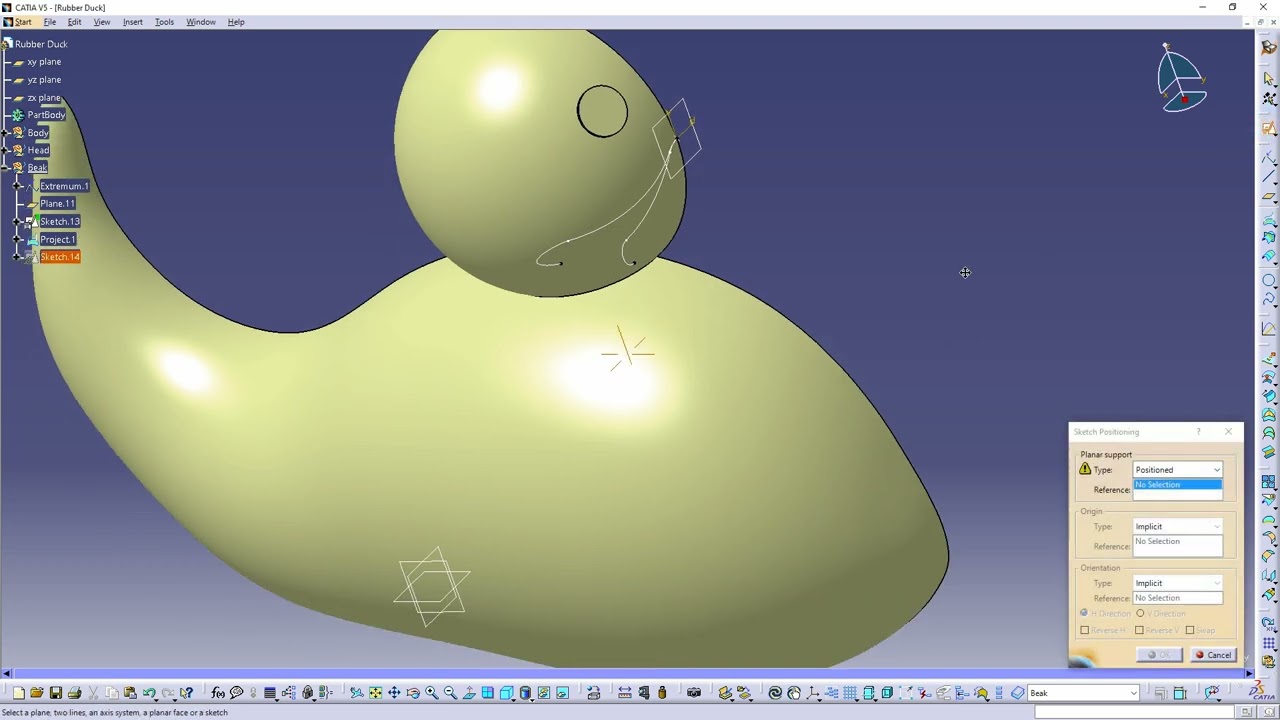Click the Hide/Show icon
This screenshot has width=1280, height=720.
544,693
